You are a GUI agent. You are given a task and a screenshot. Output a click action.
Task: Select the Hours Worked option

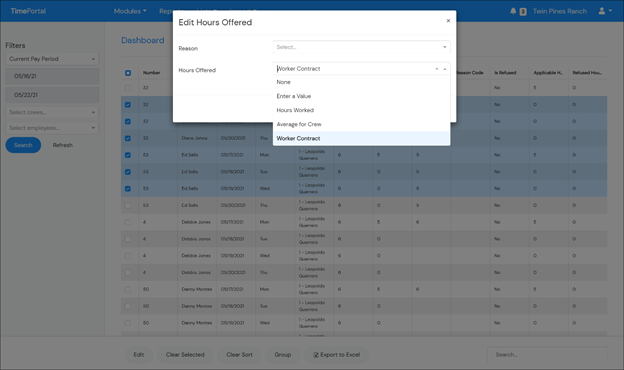[361, 110]
